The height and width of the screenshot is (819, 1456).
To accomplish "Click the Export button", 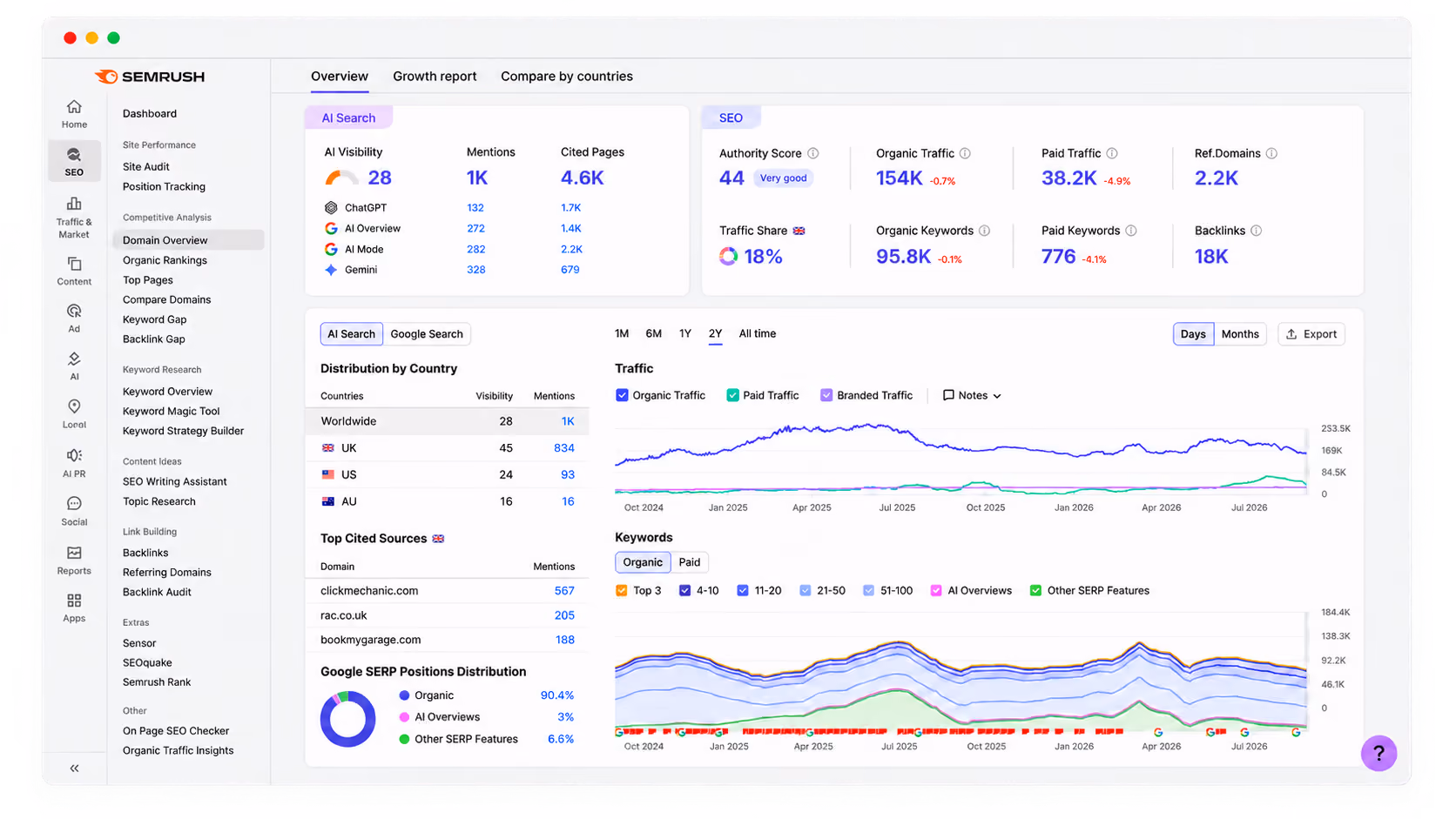I will click(1311, 334).
